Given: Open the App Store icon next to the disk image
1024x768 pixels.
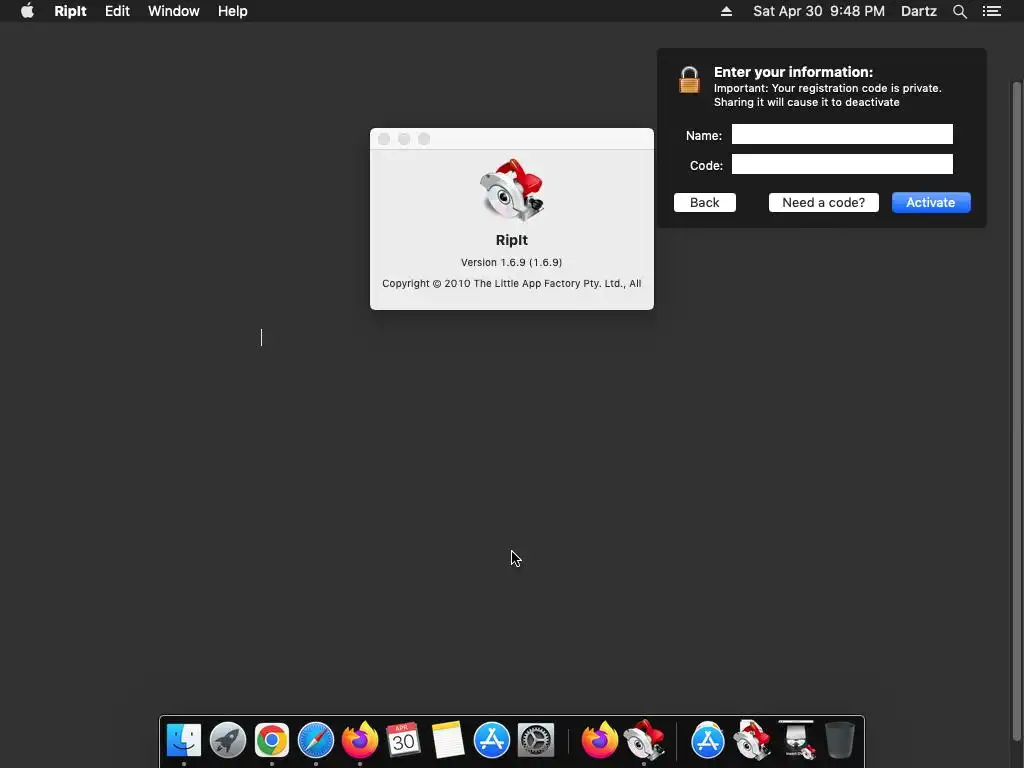Looking at the screenshot, I should [x=708, y=740].
